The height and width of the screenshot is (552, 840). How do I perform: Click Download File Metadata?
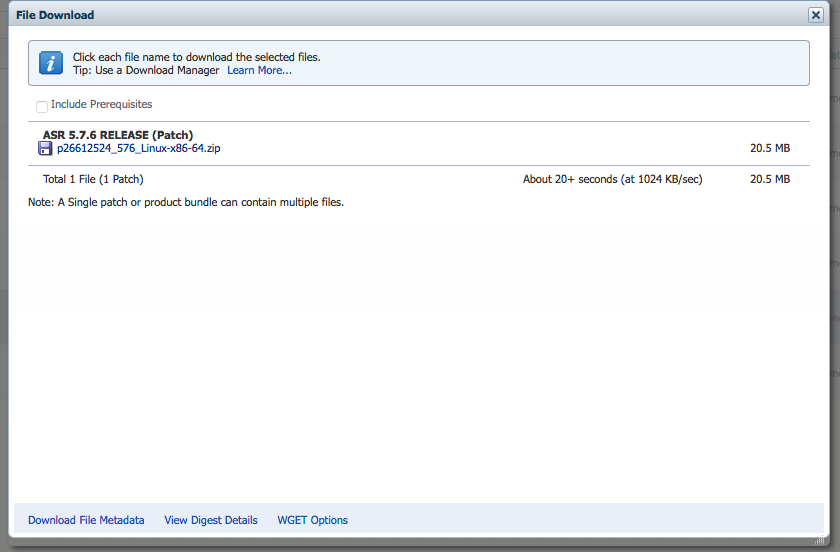click(x=86, y=520)
